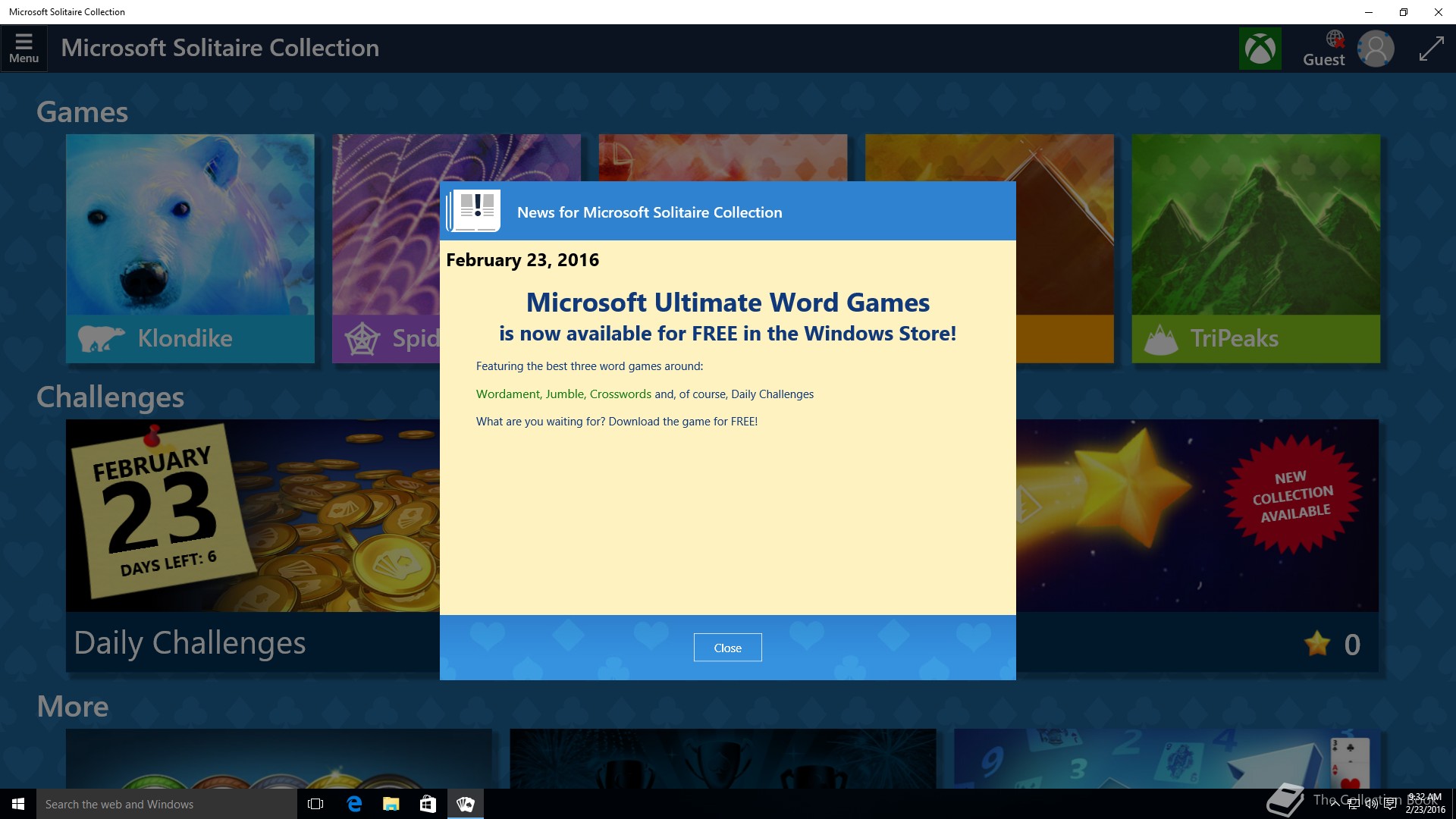Image resolution: width=1456 pixels, height=819 pixels.
Task: Click the New Collection Available badge
Action: (x=1292, y=497)
